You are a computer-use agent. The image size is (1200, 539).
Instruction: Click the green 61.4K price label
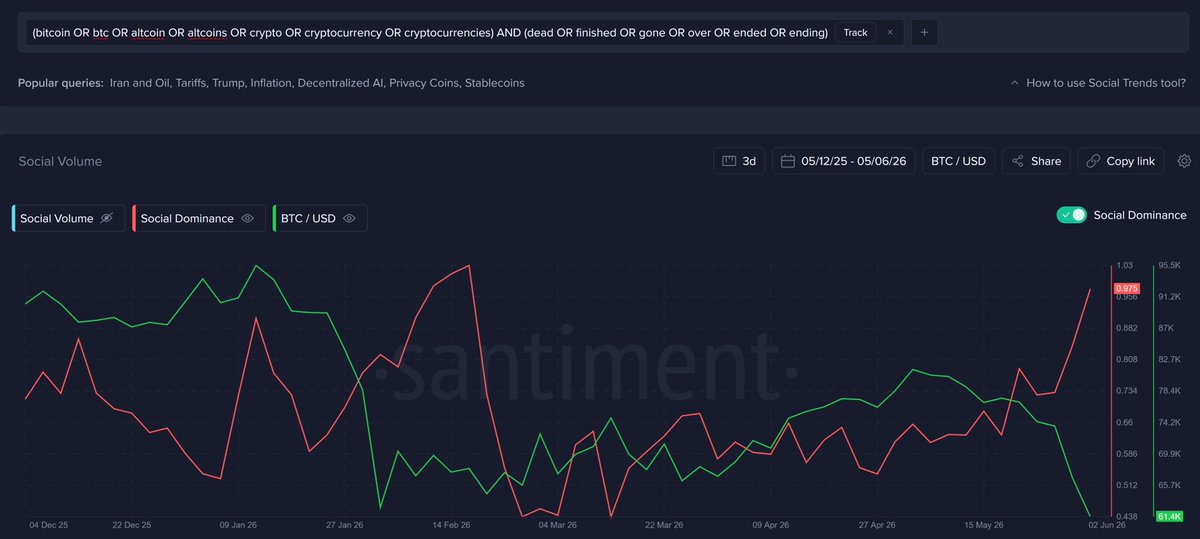click(1169, 516)
